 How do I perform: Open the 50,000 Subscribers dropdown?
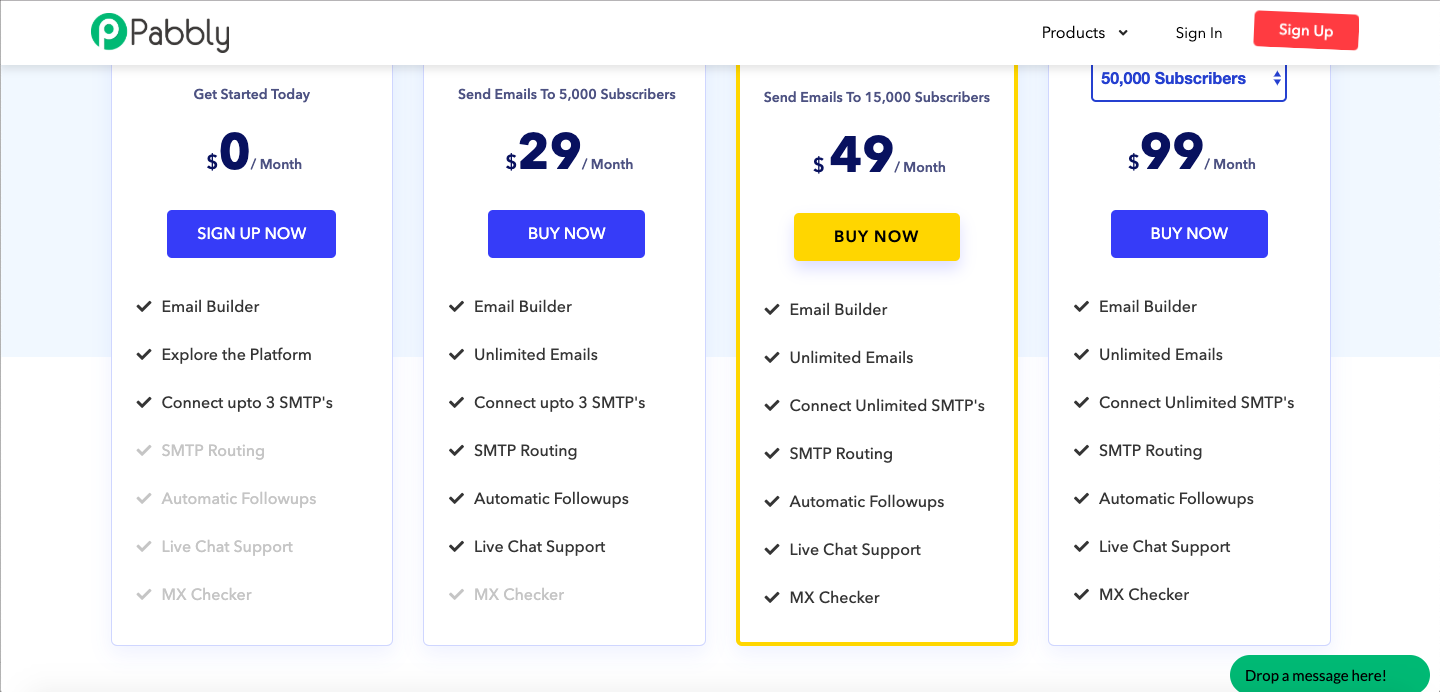click(1188, 79)
